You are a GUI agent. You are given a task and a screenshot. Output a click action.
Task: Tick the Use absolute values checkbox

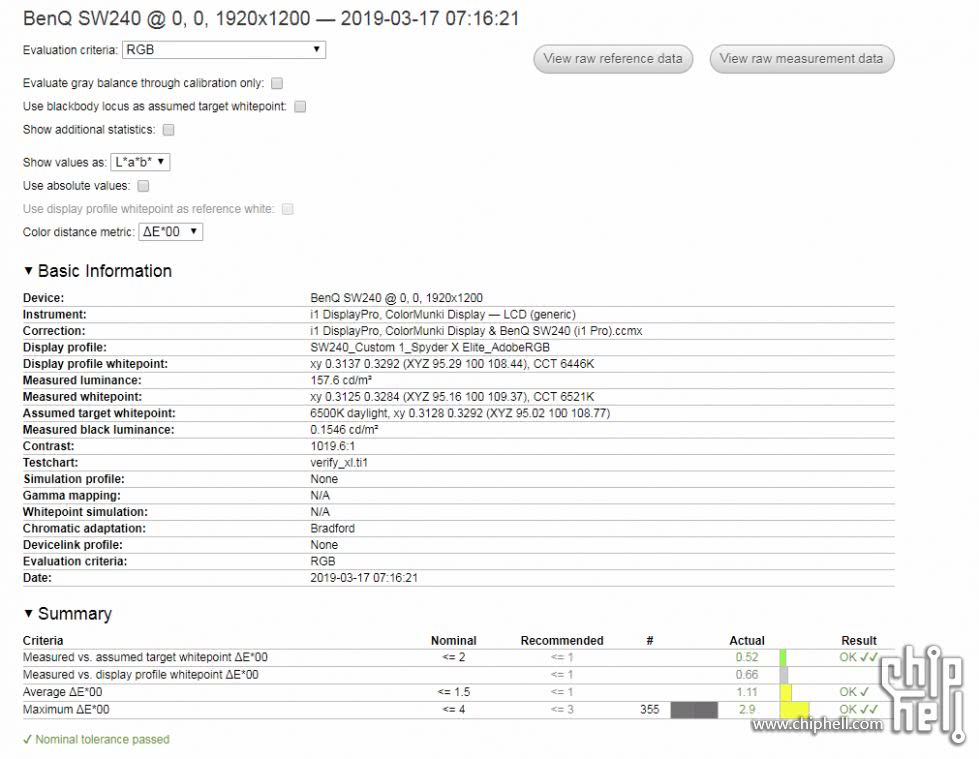coord(144,185)
